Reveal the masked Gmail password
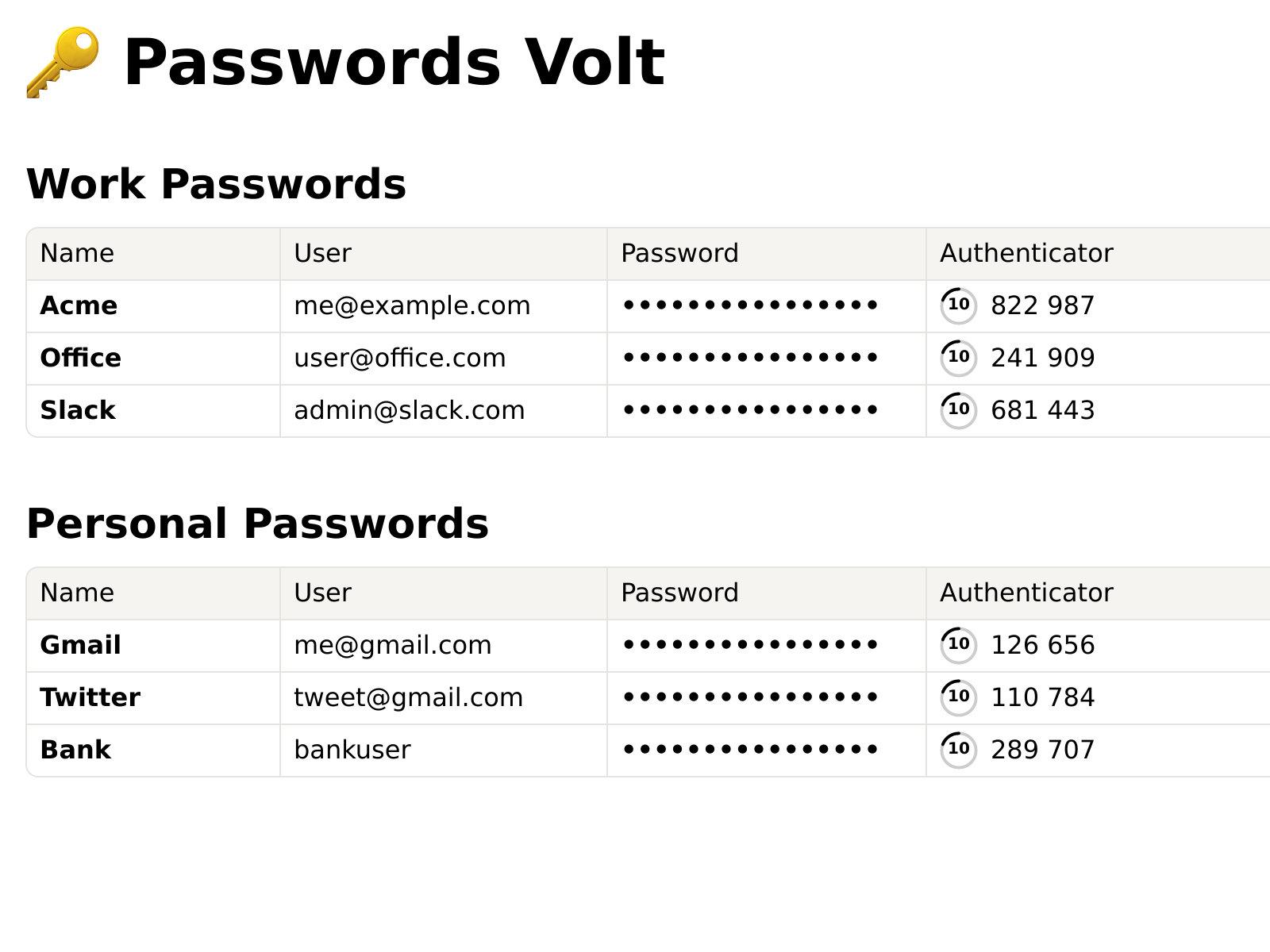This screenshot has width=1270, height=952. point(750,645)
